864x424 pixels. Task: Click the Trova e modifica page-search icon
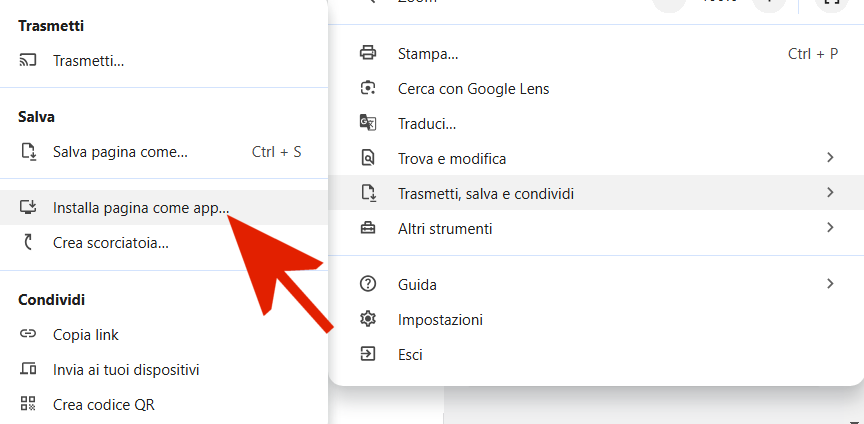coord(368,159)
